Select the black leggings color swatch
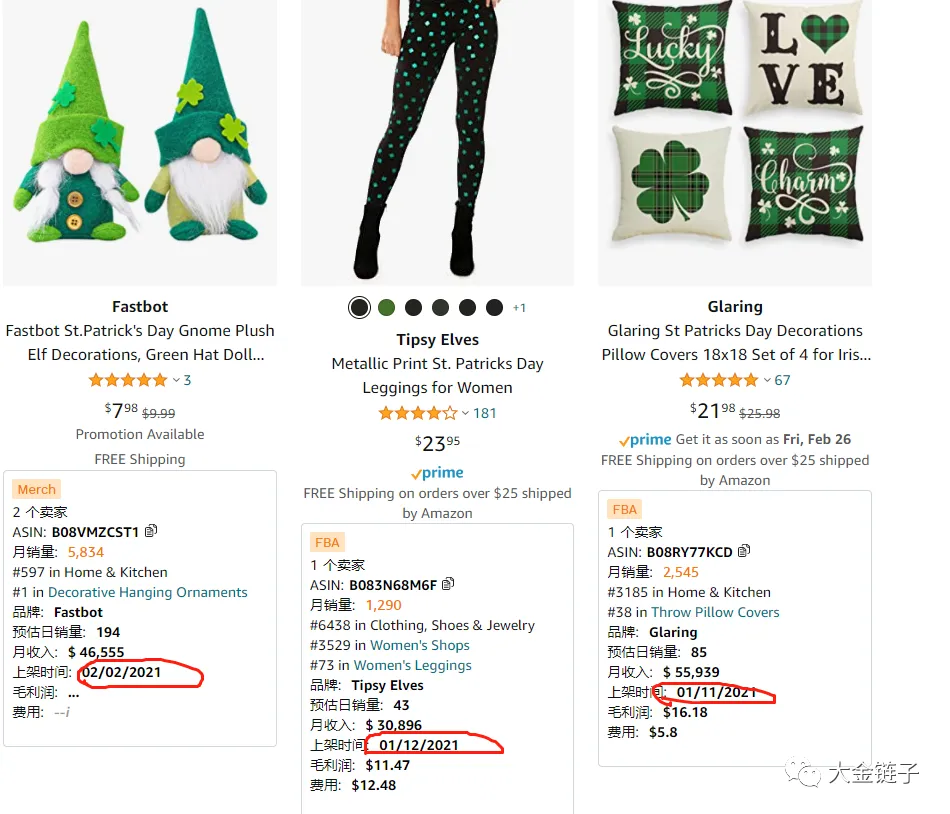950x814 pixels. (359, 308)
